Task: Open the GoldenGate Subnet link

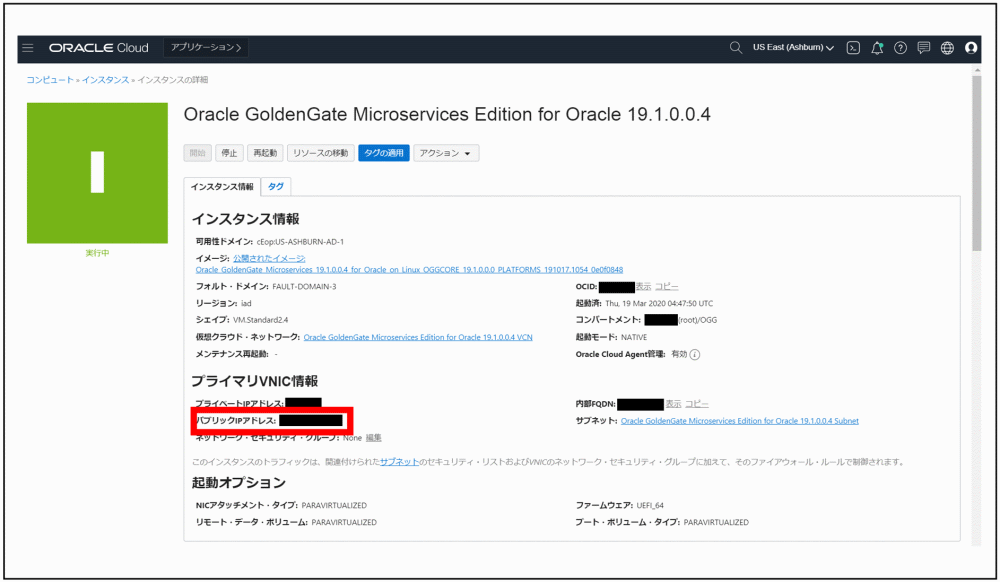Action: point(740,421)
